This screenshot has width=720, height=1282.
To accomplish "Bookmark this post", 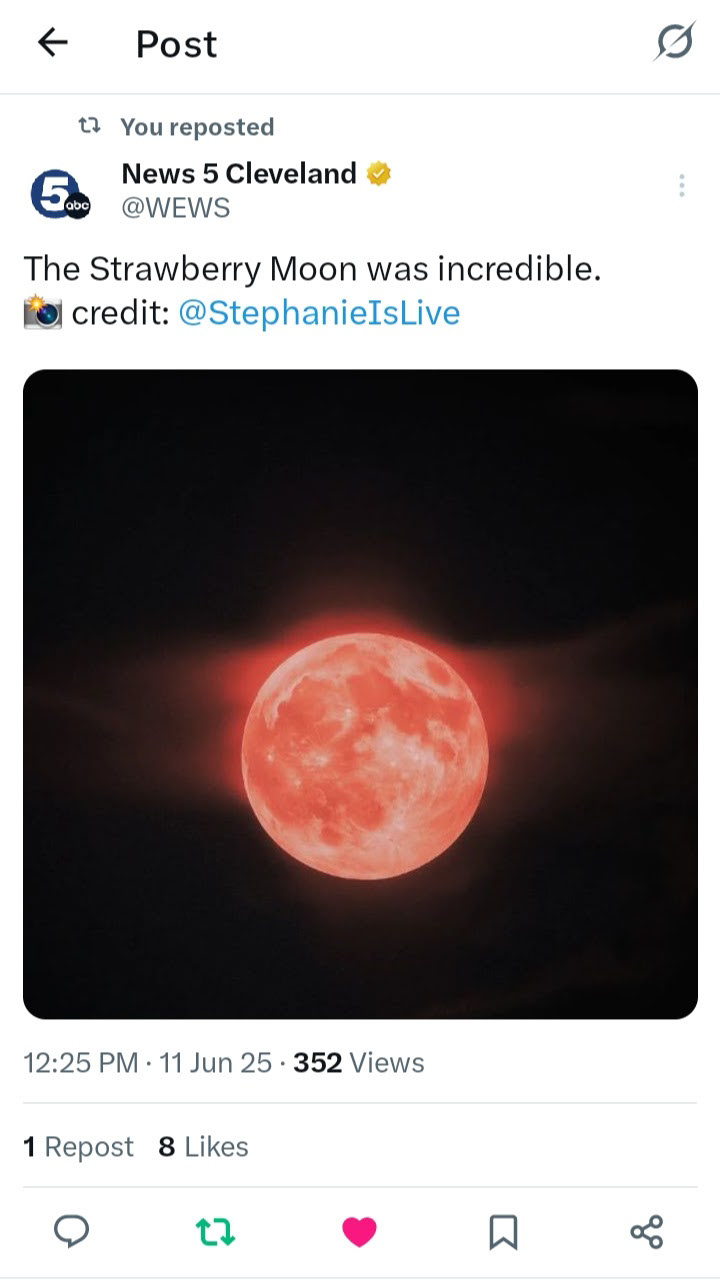I will tap(503, 1231).
